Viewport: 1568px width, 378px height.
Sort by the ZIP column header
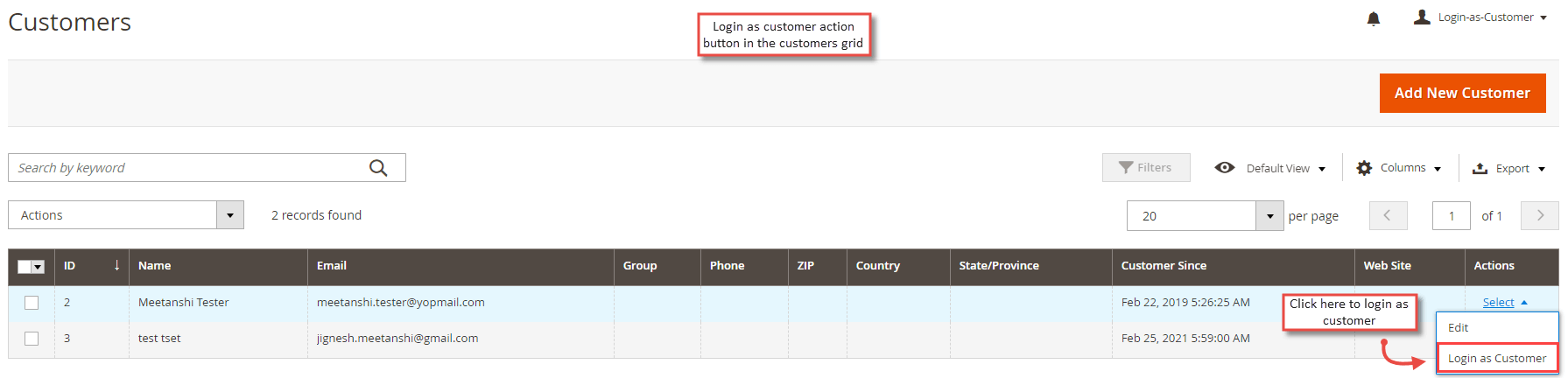[x=818, y=266]
